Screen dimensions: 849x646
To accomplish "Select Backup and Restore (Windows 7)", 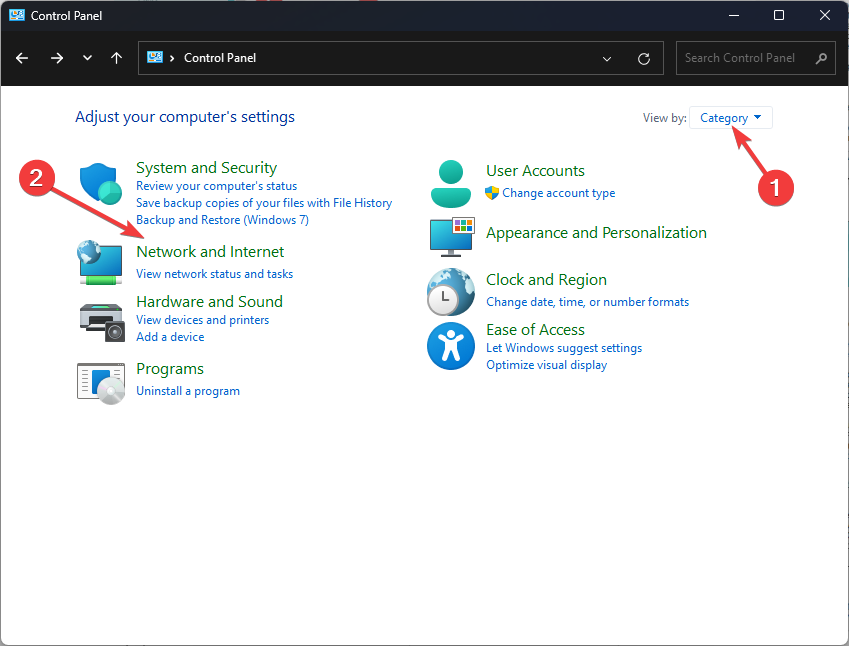I will (x=222, y=219).
